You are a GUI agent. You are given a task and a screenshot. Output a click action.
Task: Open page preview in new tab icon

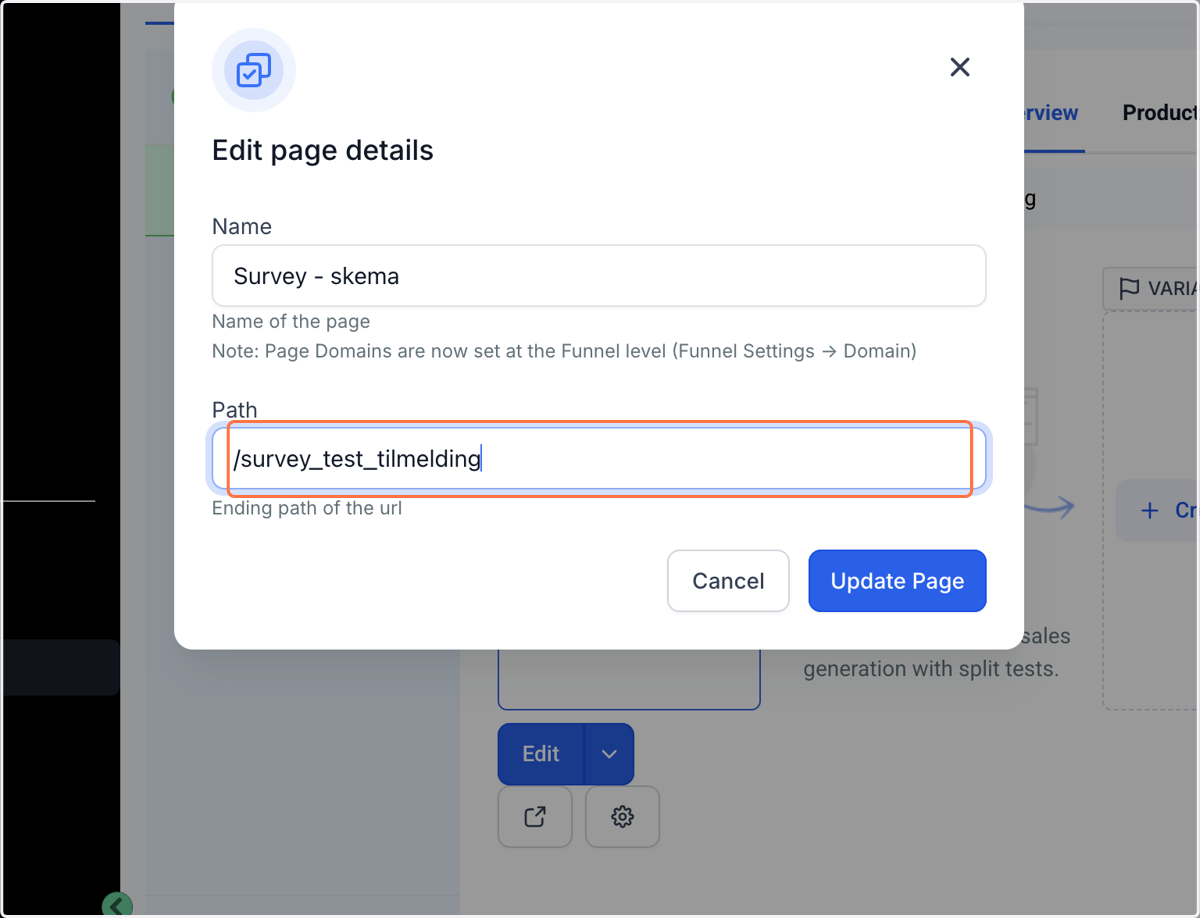[535, 817]
